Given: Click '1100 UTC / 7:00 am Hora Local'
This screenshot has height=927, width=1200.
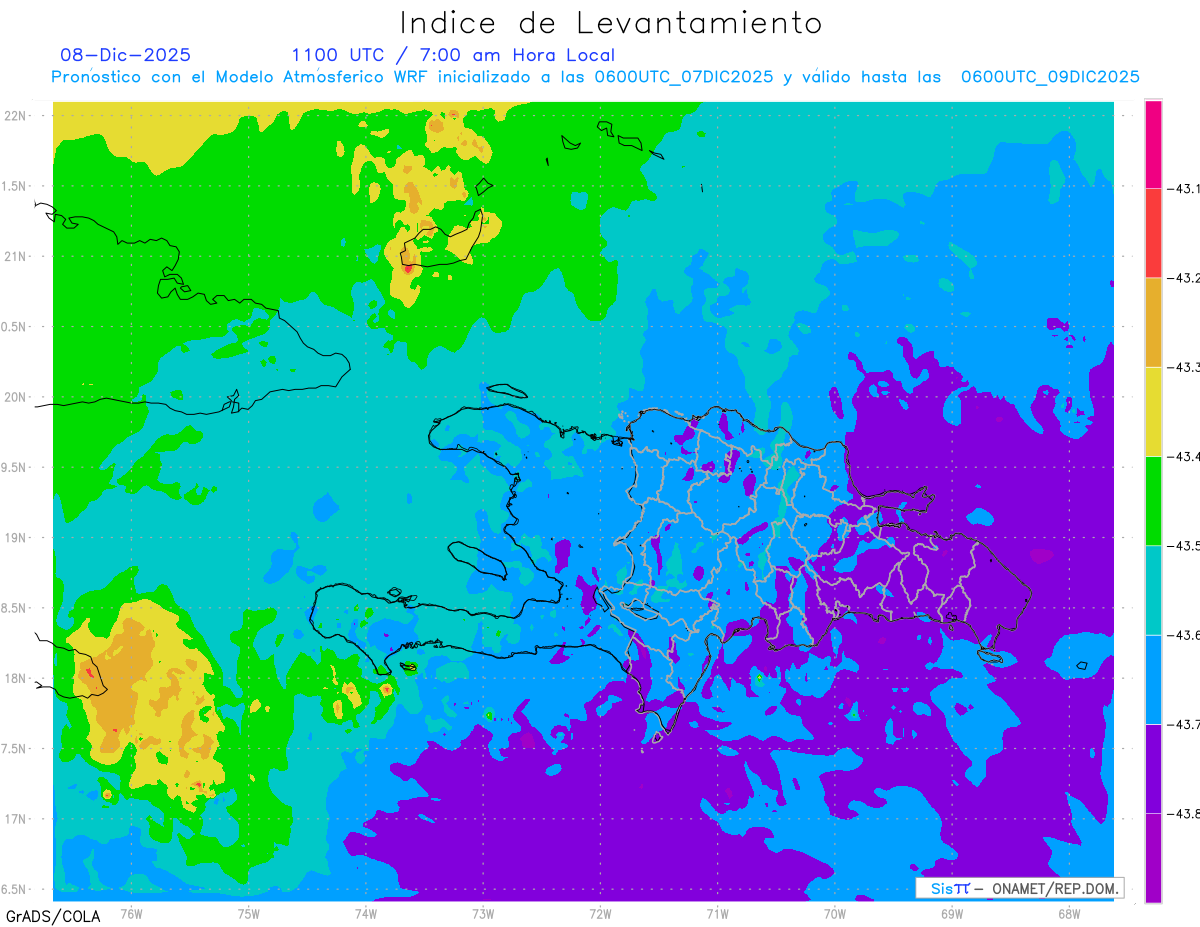Looking at the screenshot, I should pos(453,55).
